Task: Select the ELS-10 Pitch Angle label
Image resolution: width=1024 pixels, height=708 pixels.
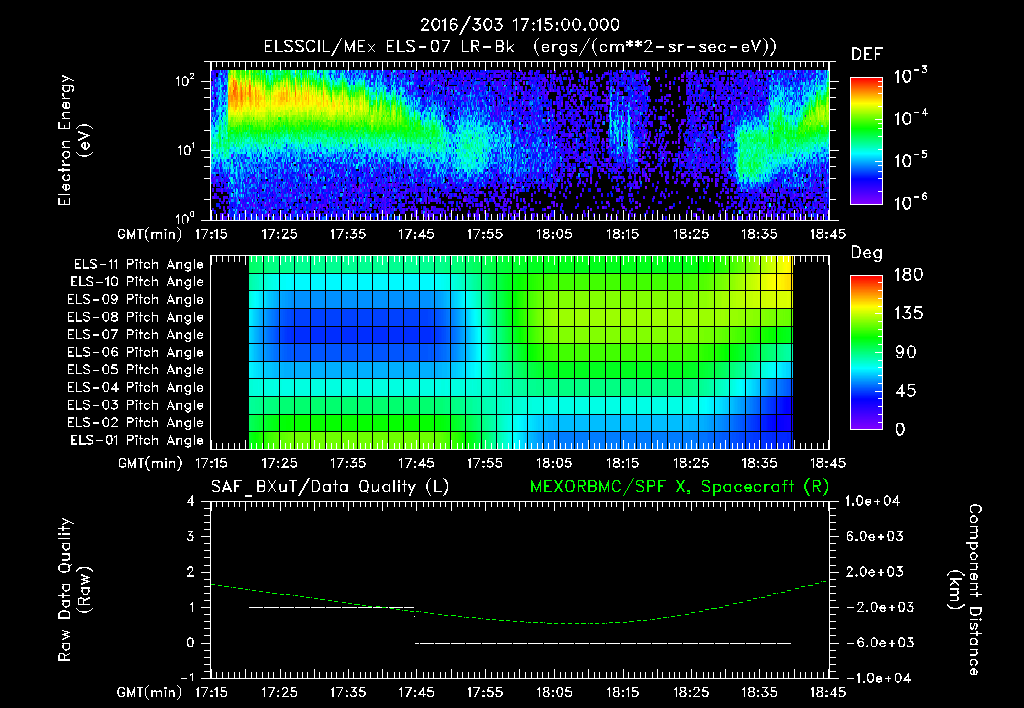Action: point(137,282)
